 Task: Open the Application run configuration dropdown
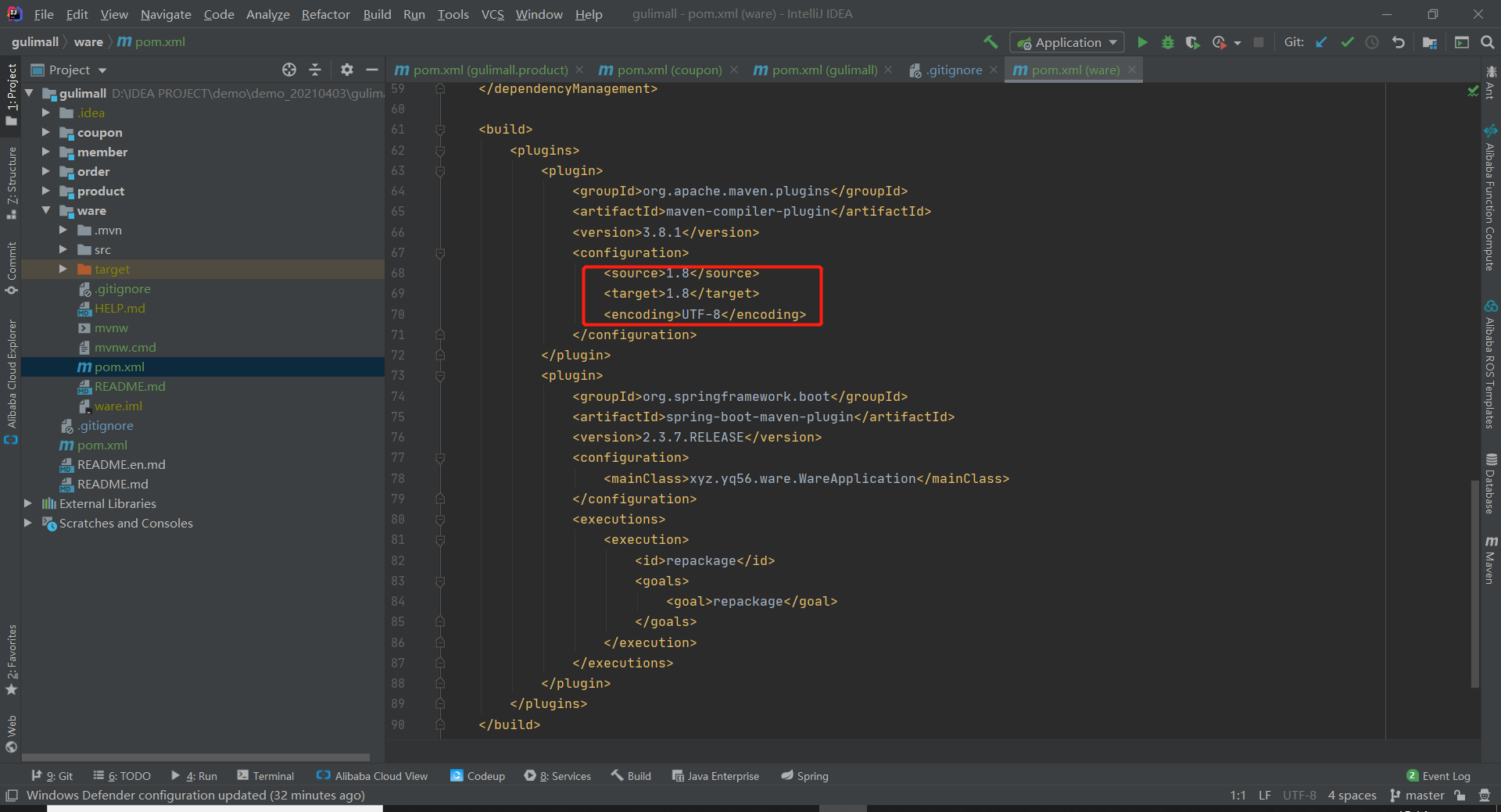click(1067, 42)
